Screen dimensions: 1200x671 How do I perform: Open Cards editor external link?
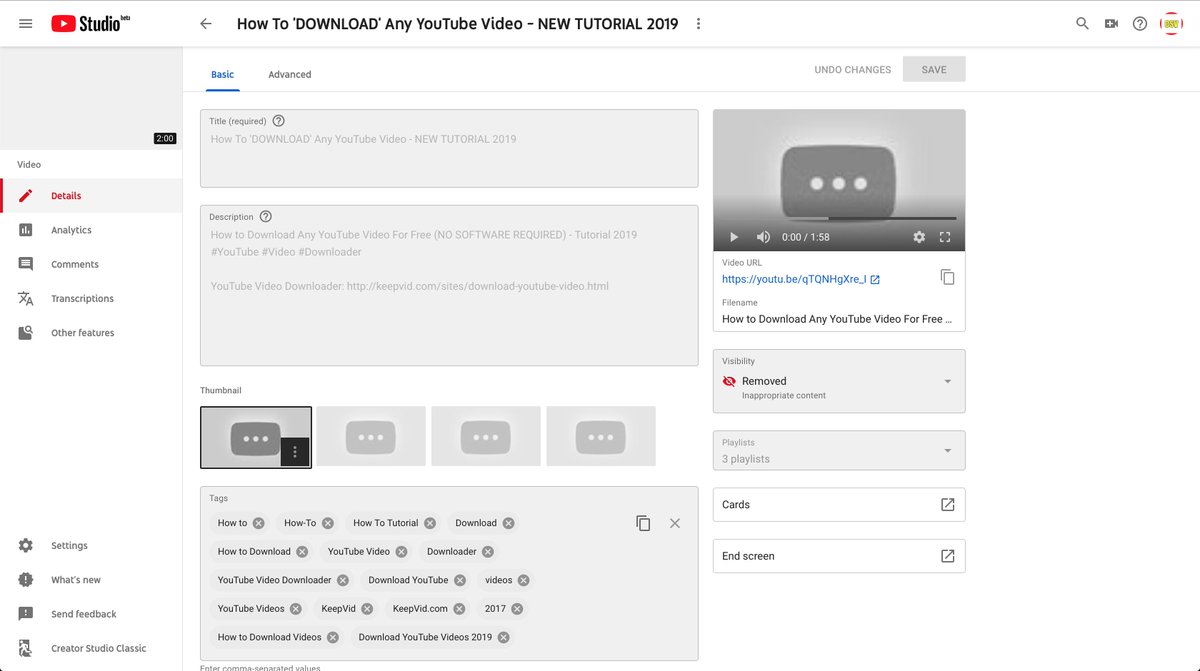tap(948, 505)
